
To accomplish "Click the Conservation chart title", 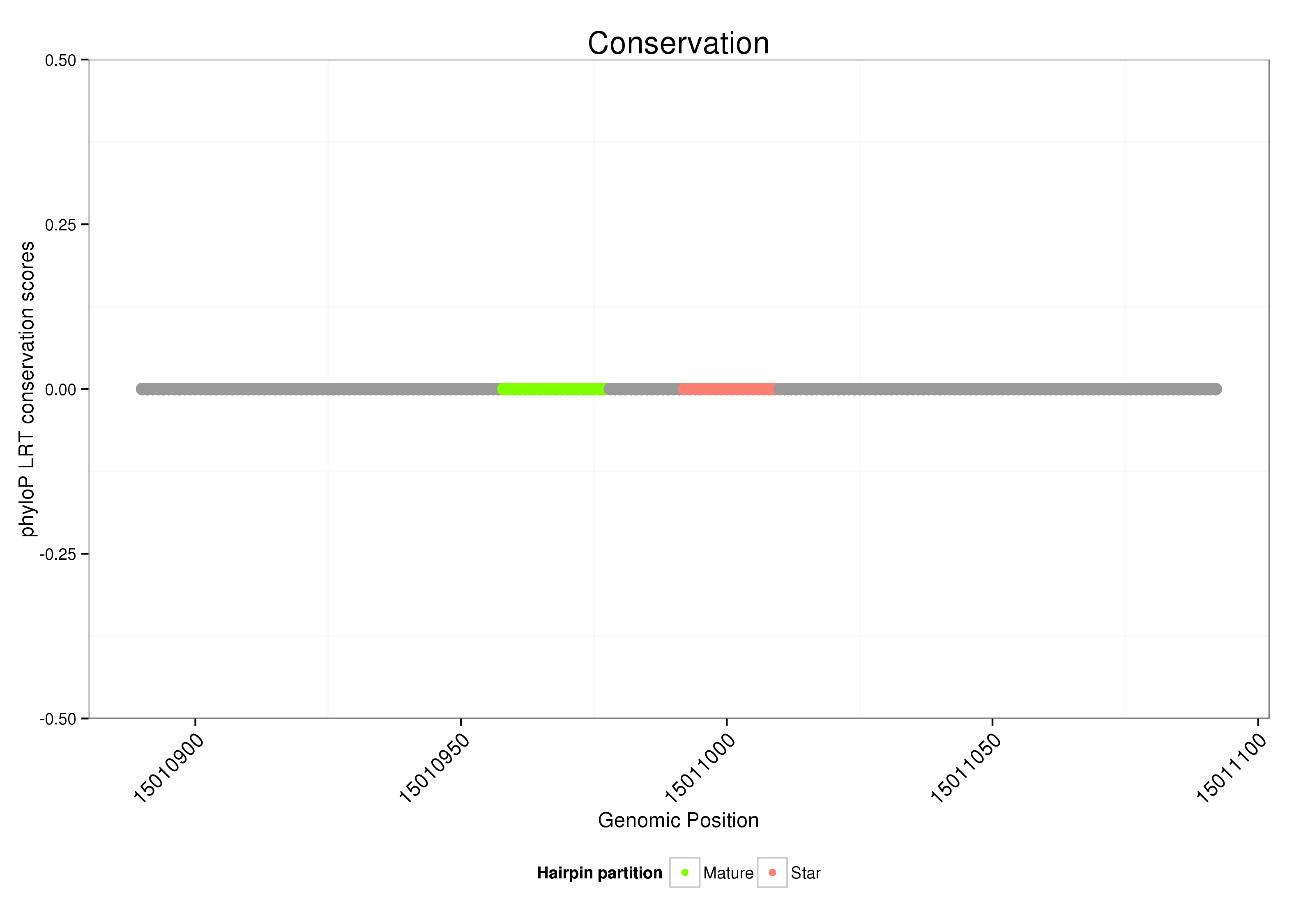I will point(678,43).
